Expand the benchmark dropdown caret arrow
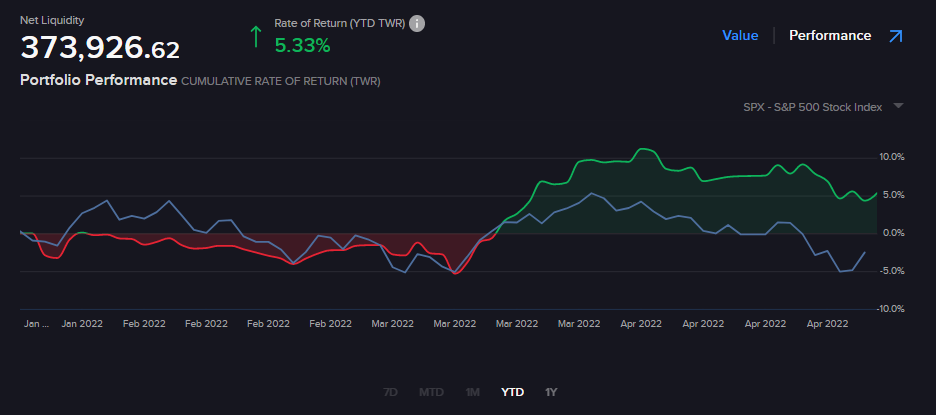Screen dimensions: 936x415 pos(898,106)
